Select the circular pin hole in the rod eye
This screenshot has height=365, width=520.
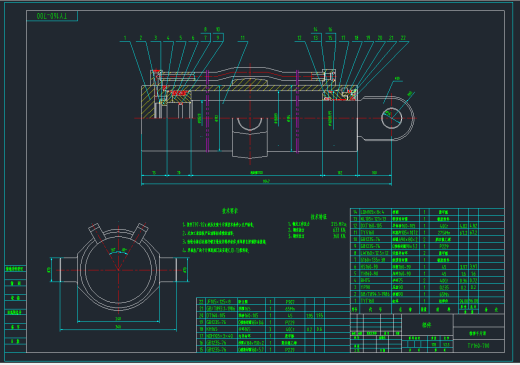392,118
